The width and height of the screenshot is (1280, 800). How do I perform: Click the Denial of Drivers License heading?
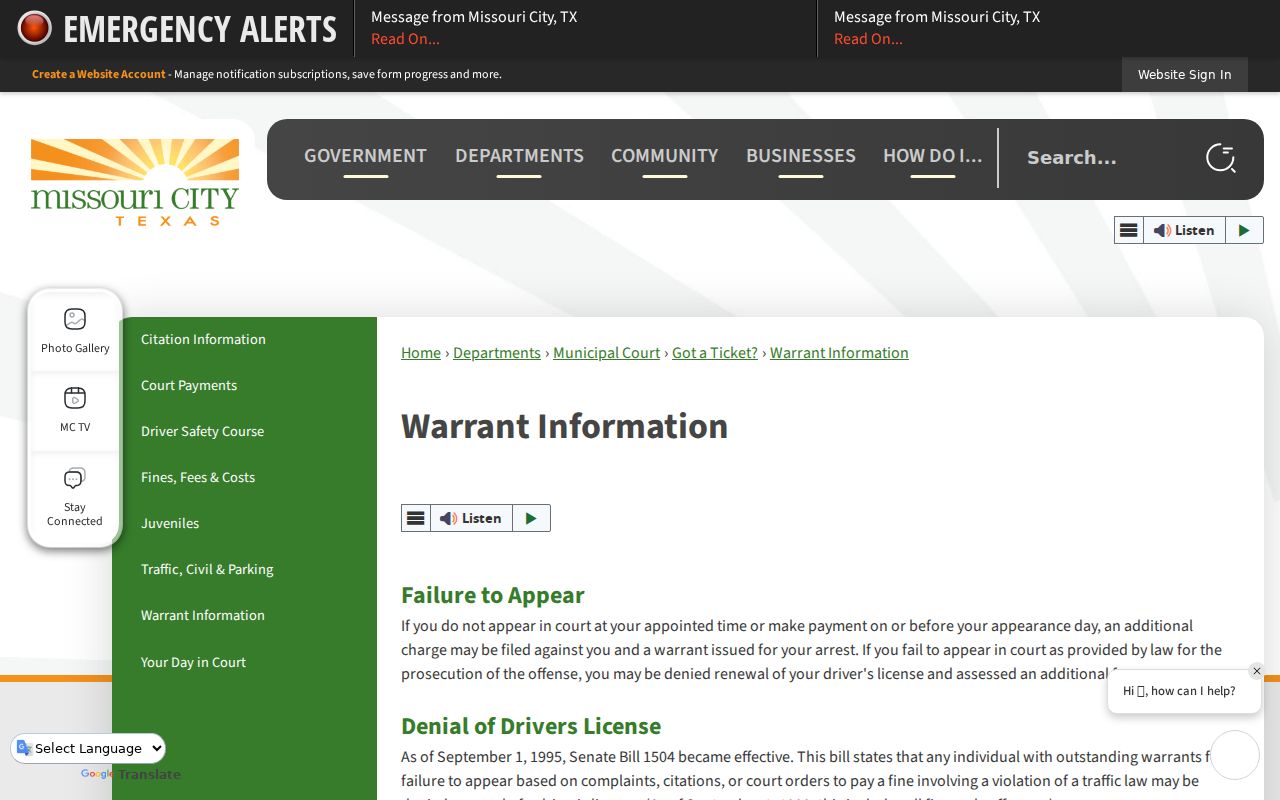(531, 726)
